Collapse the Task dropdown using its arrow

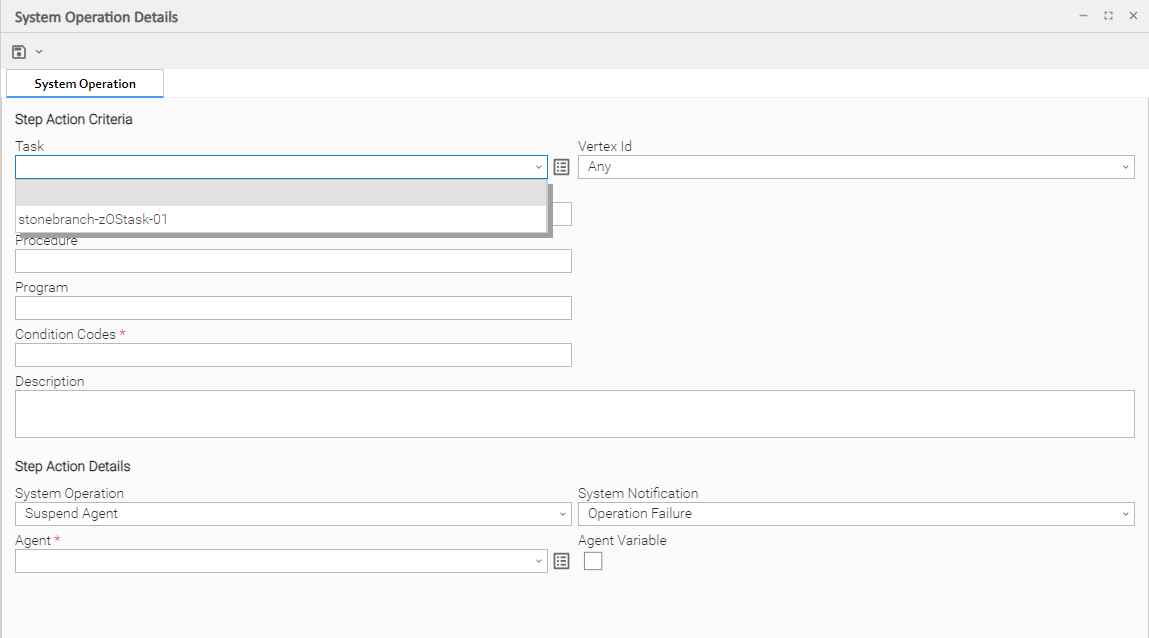point(538,167)
